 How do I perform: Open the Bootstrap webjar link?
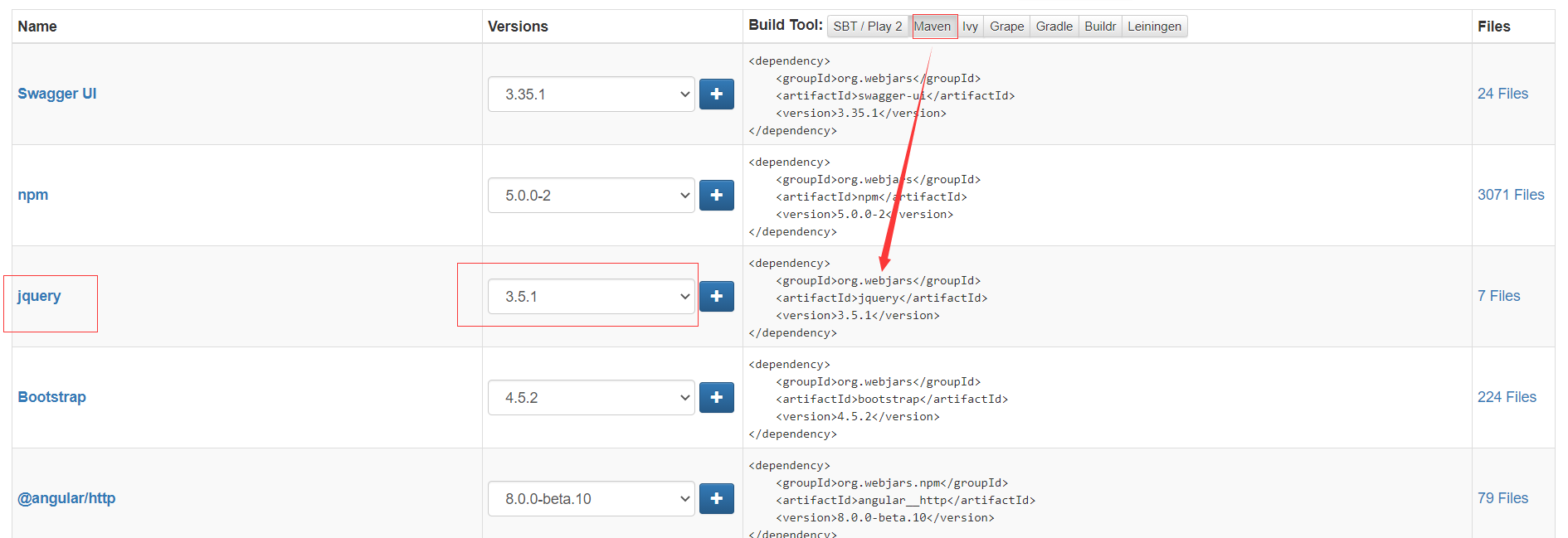(x=51, y=397)
